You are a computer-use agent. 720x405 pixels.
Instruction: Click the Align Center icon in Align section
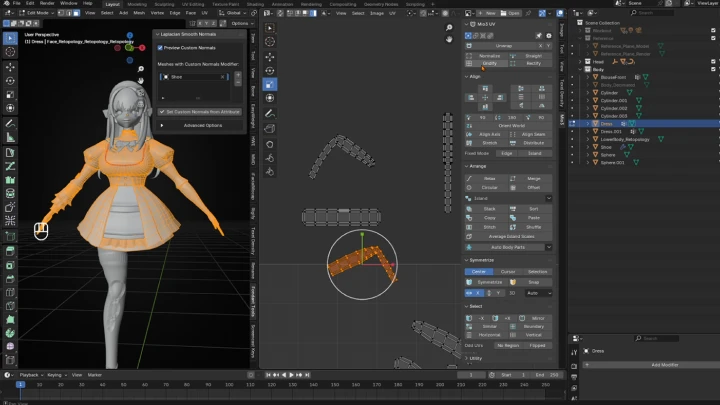click(485, 97)
